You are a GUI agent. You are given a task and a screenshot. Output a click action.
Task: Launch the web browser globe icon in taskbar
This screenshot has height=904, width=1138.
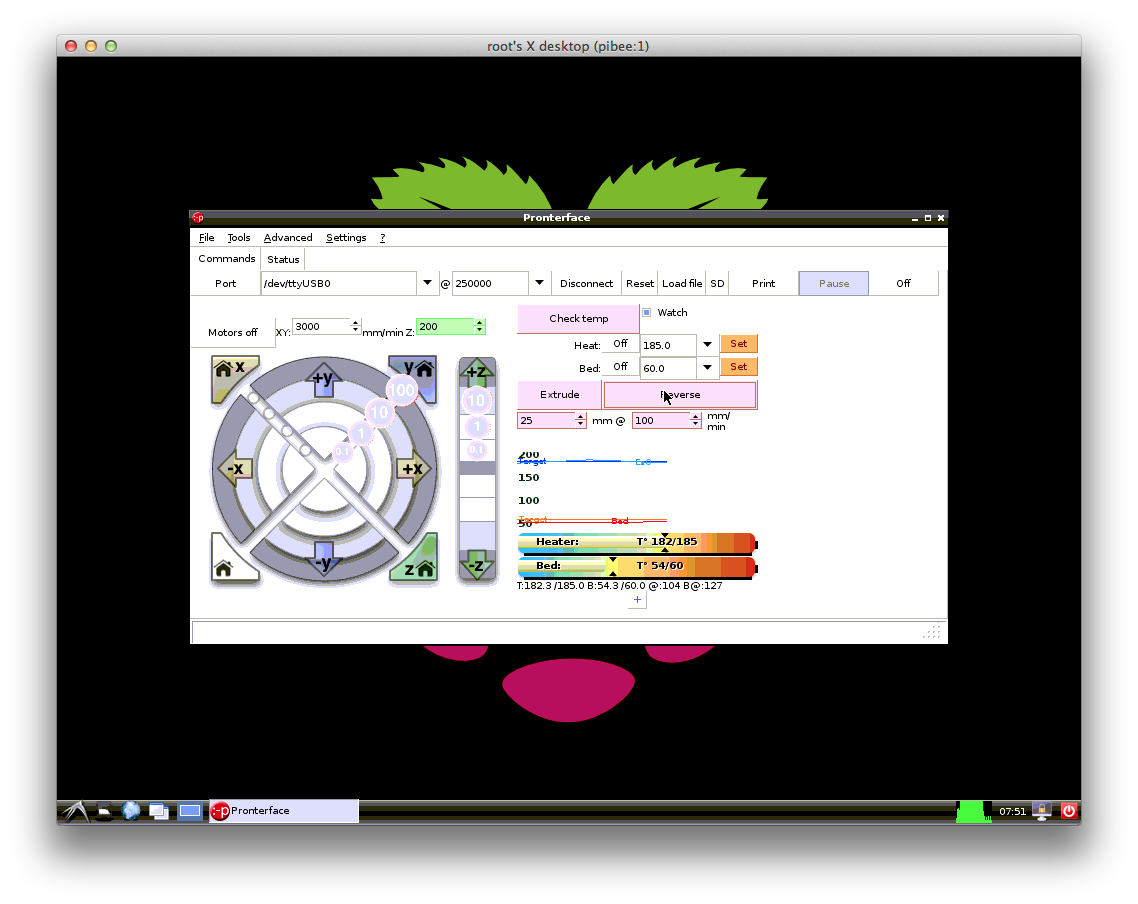[131, 811]
